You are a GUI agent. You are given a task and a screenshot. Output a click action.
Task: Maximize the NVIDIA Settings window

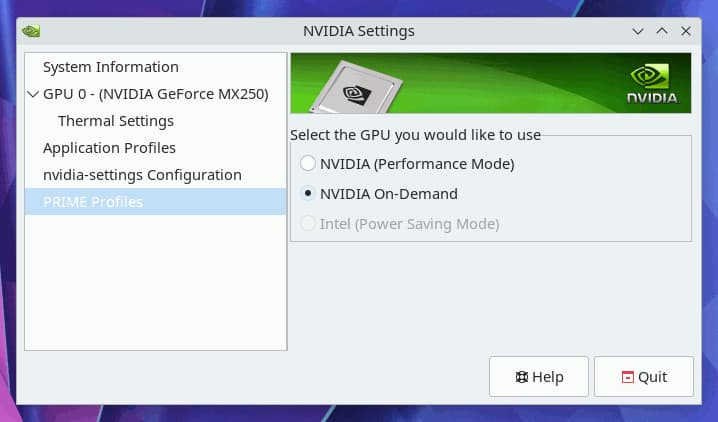[662, 31]
